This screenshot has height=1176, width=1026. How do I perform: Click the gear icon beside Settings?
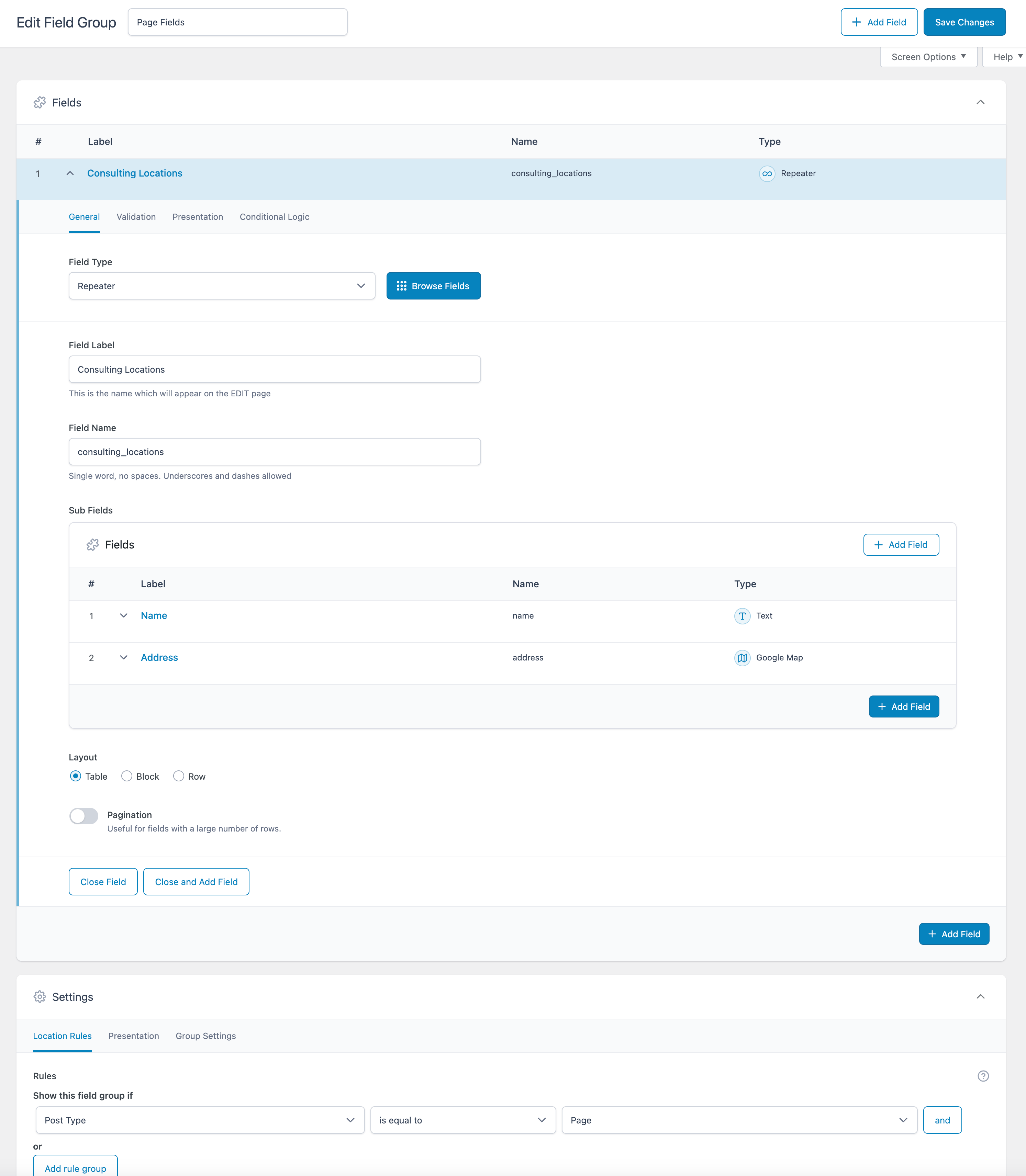(40, 997)
